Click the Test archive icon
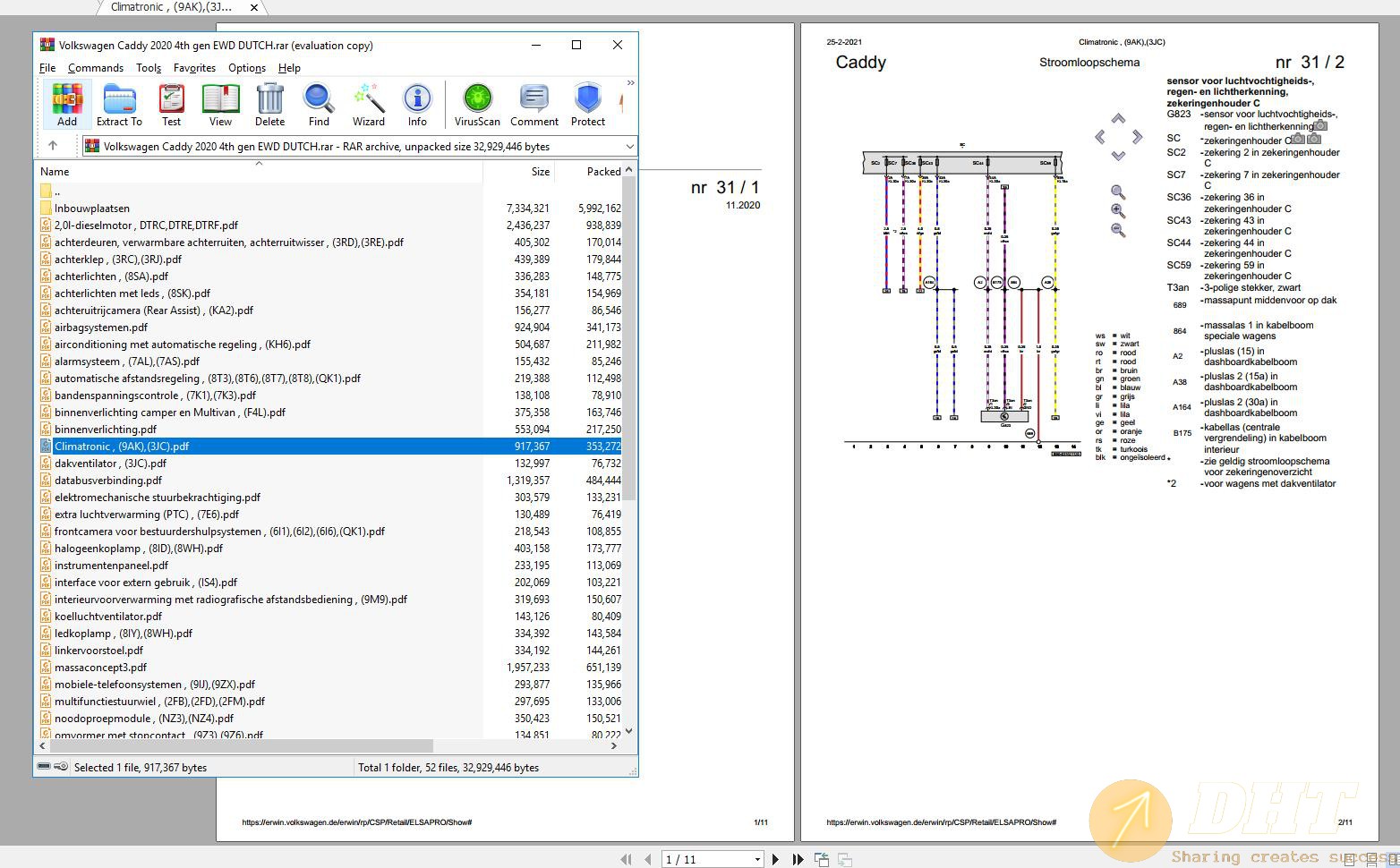Screen dimensions: 1400x868 coord(171,104)
